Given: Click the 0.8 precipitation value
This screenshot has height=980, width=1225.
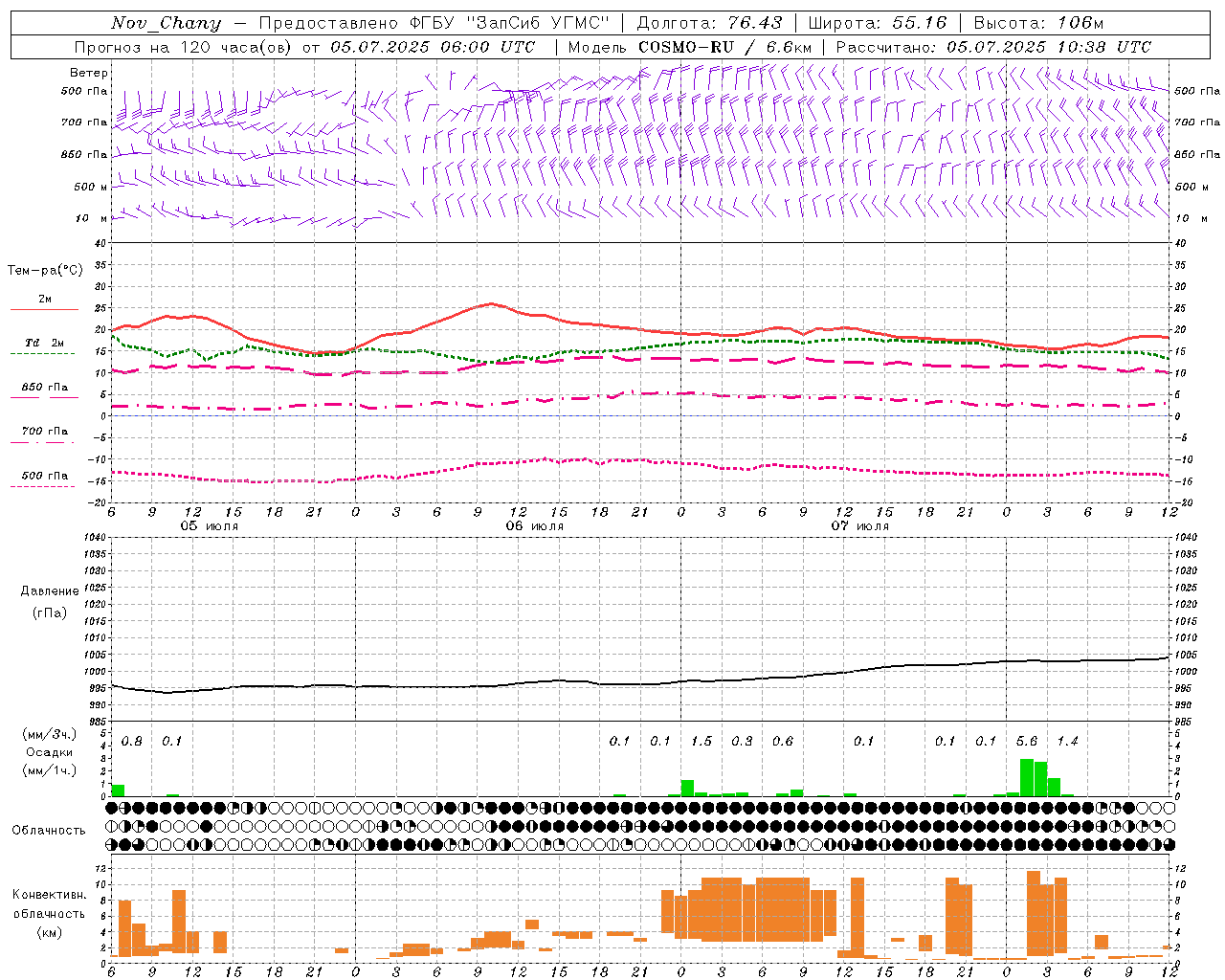Looking at the screenshot, I should (132, 742).
